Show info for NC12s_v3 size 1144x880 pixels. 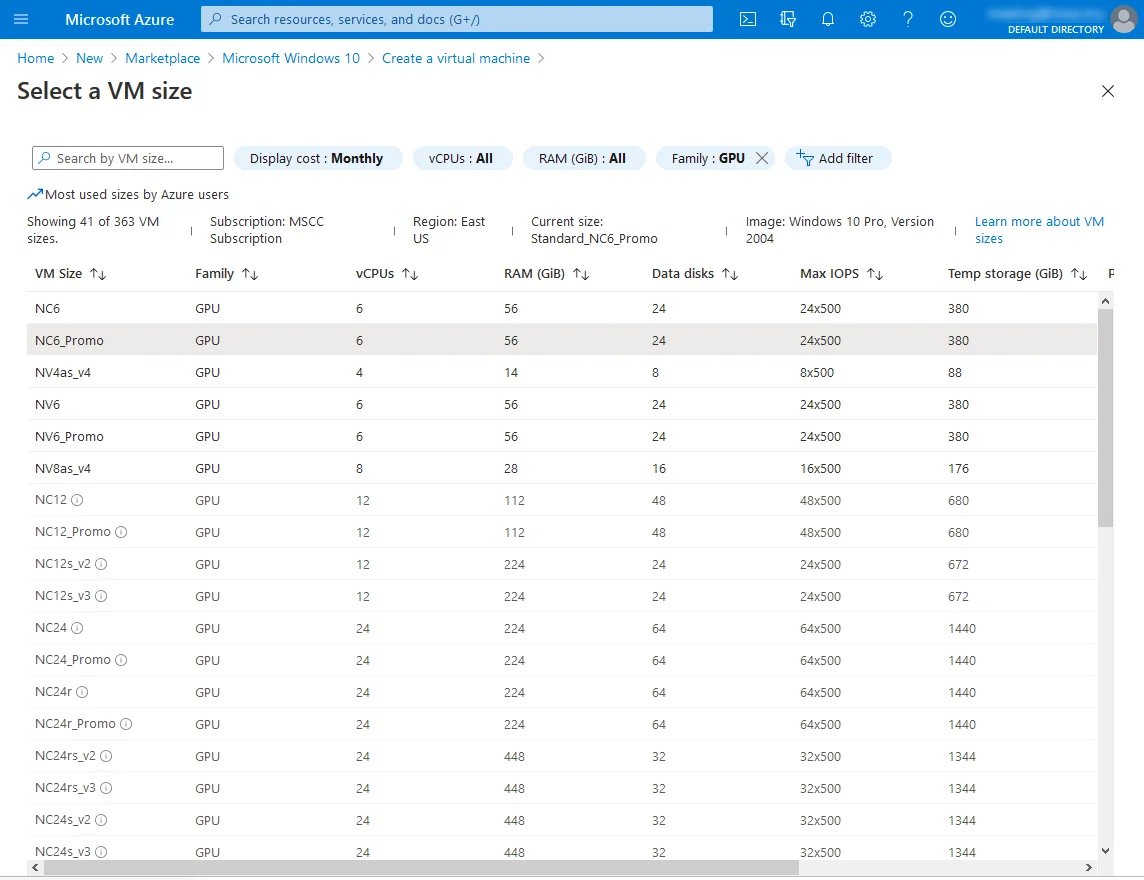pos(101,596)
